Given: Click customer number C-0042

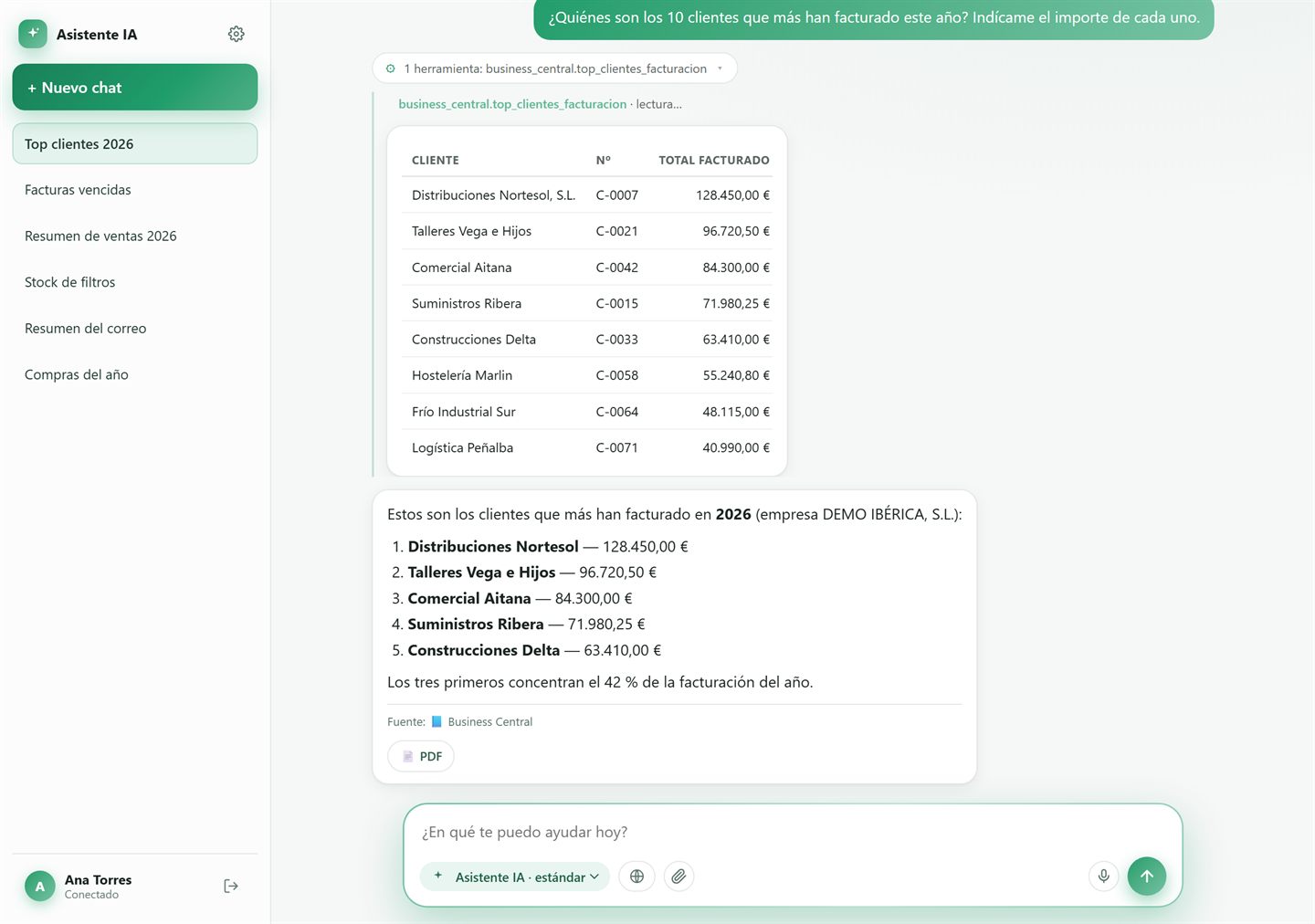Looking at the screenshot, I should pyautogui.click(x=617, y=268).
